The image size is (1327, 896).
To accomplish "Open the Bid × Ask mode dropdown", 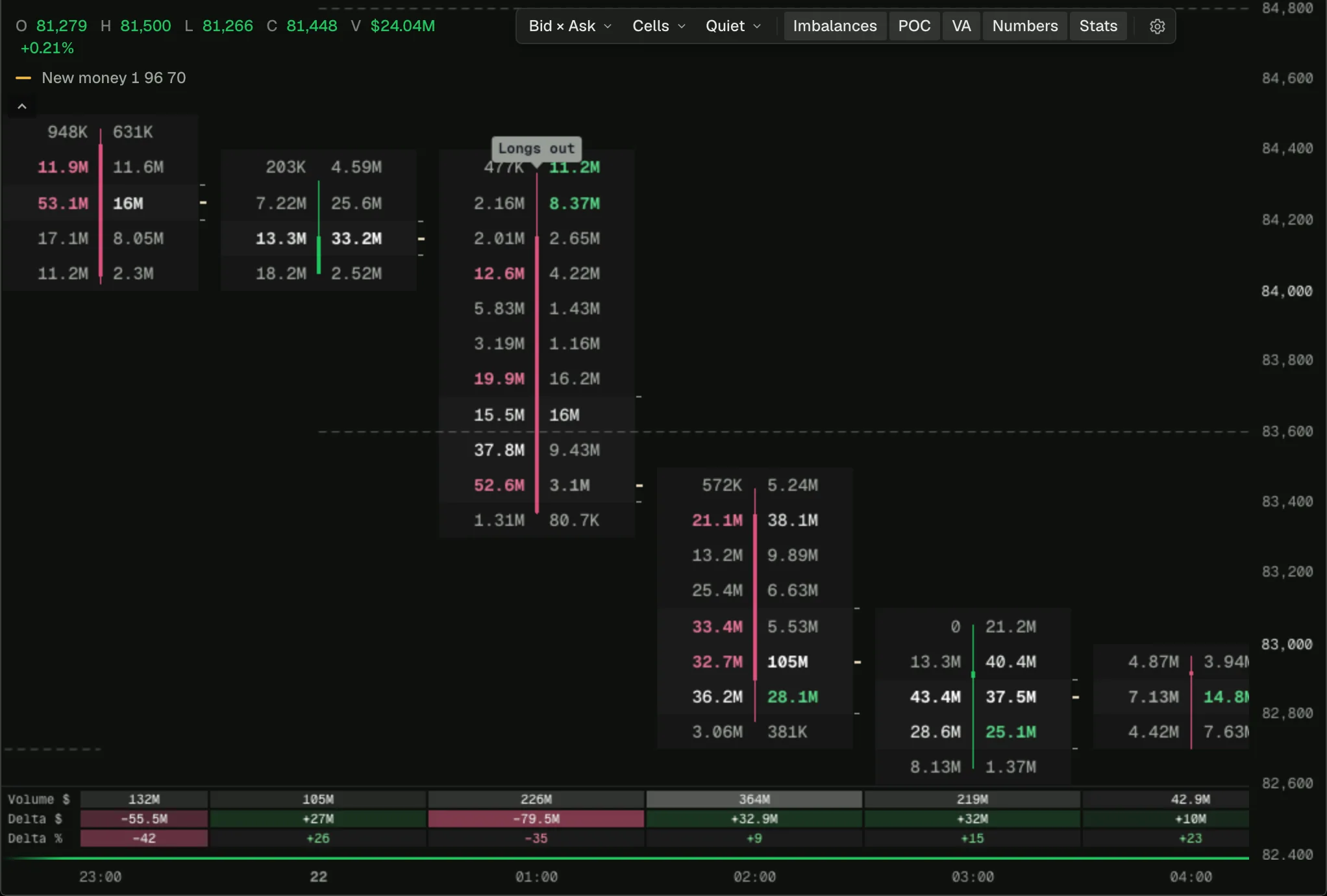I will [x=570, y=26].
